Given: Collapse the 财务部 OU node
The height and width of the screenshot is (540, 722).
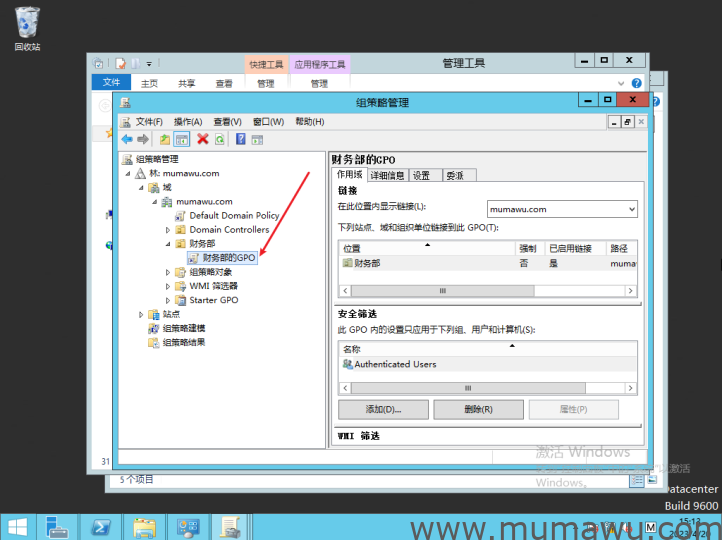Looking at the screenshot, I should coord(168,244).
